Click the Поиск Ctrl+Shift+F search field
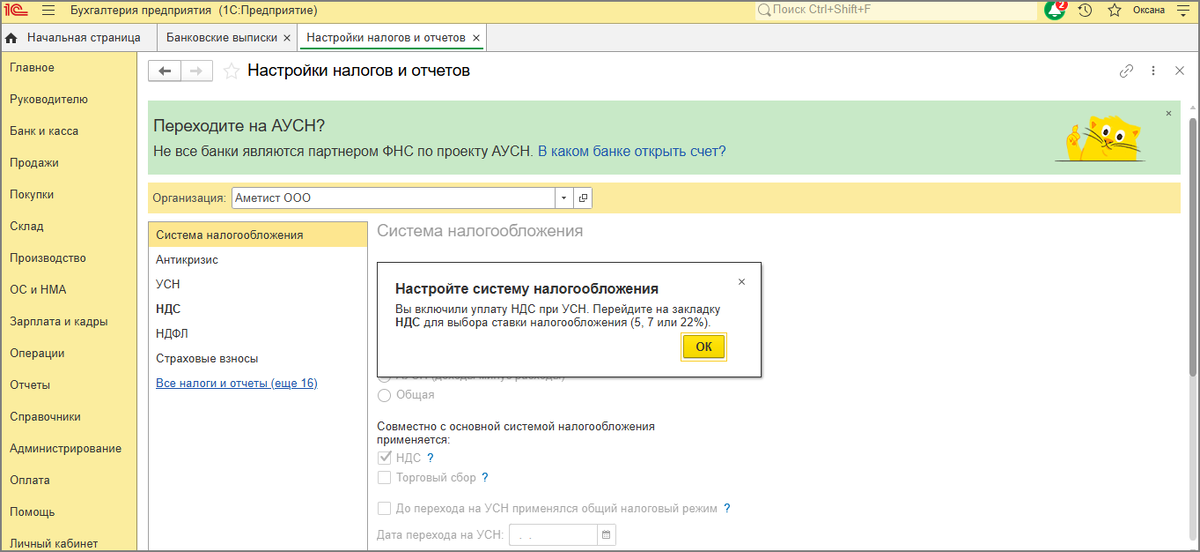The width and height of the screenshot is (1200, 552). [896, 10]
